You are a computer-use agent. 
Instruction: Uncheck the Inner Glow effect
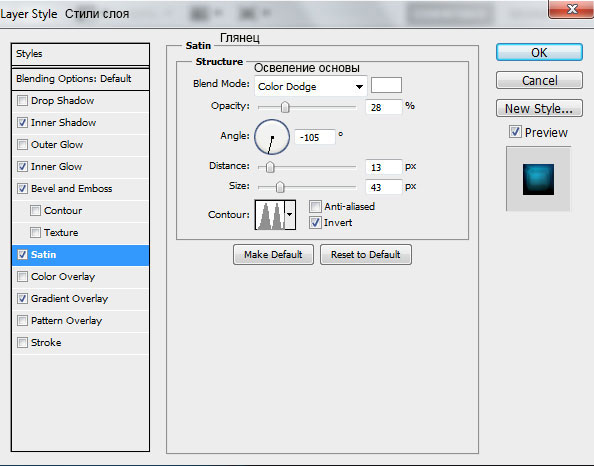(22, 166)
